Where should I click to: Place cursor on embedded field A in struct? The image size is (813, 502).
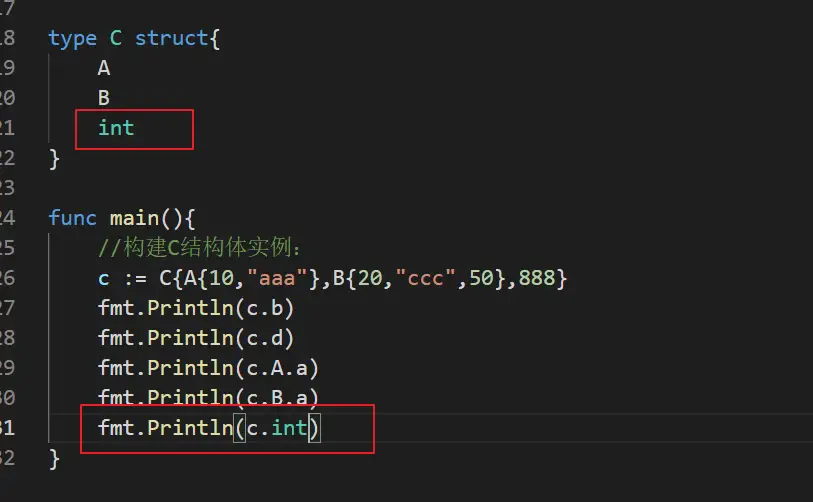104,69
